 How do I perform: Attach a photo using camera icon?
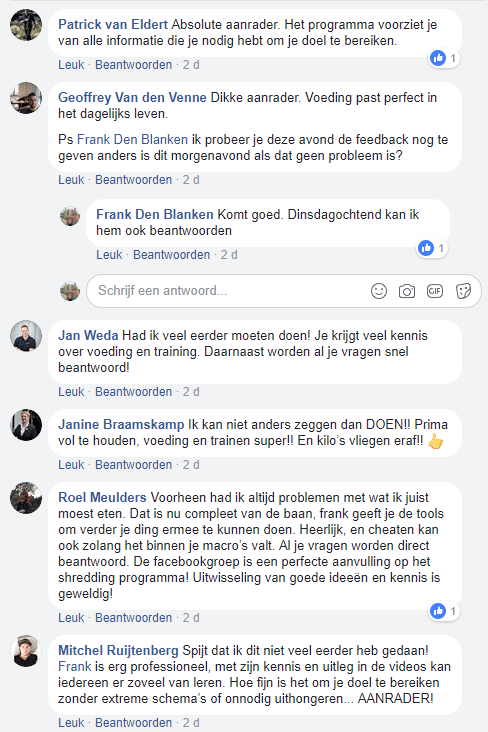[x=407, y=291]
